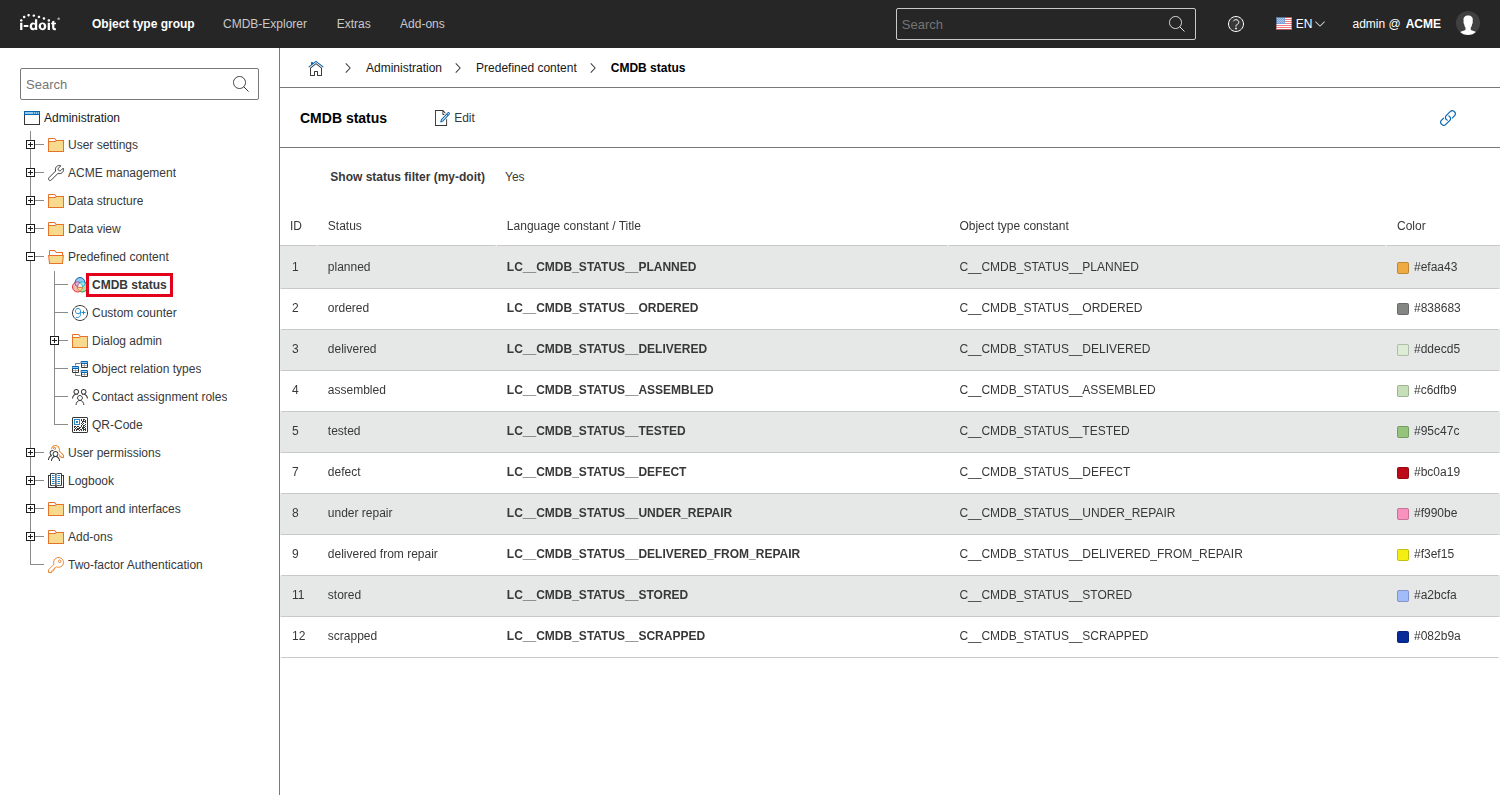Viewport: 1500px width, 795px height.
Task: Click the 'under repair' status cell
Action: 360,513
